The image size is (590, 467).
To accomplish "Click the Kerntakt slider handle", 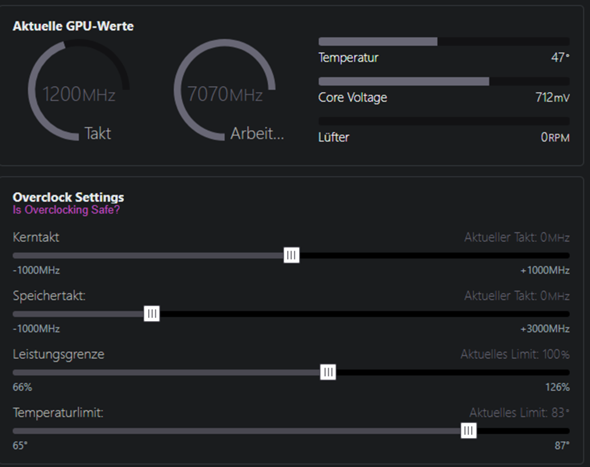I will [291, 255].
